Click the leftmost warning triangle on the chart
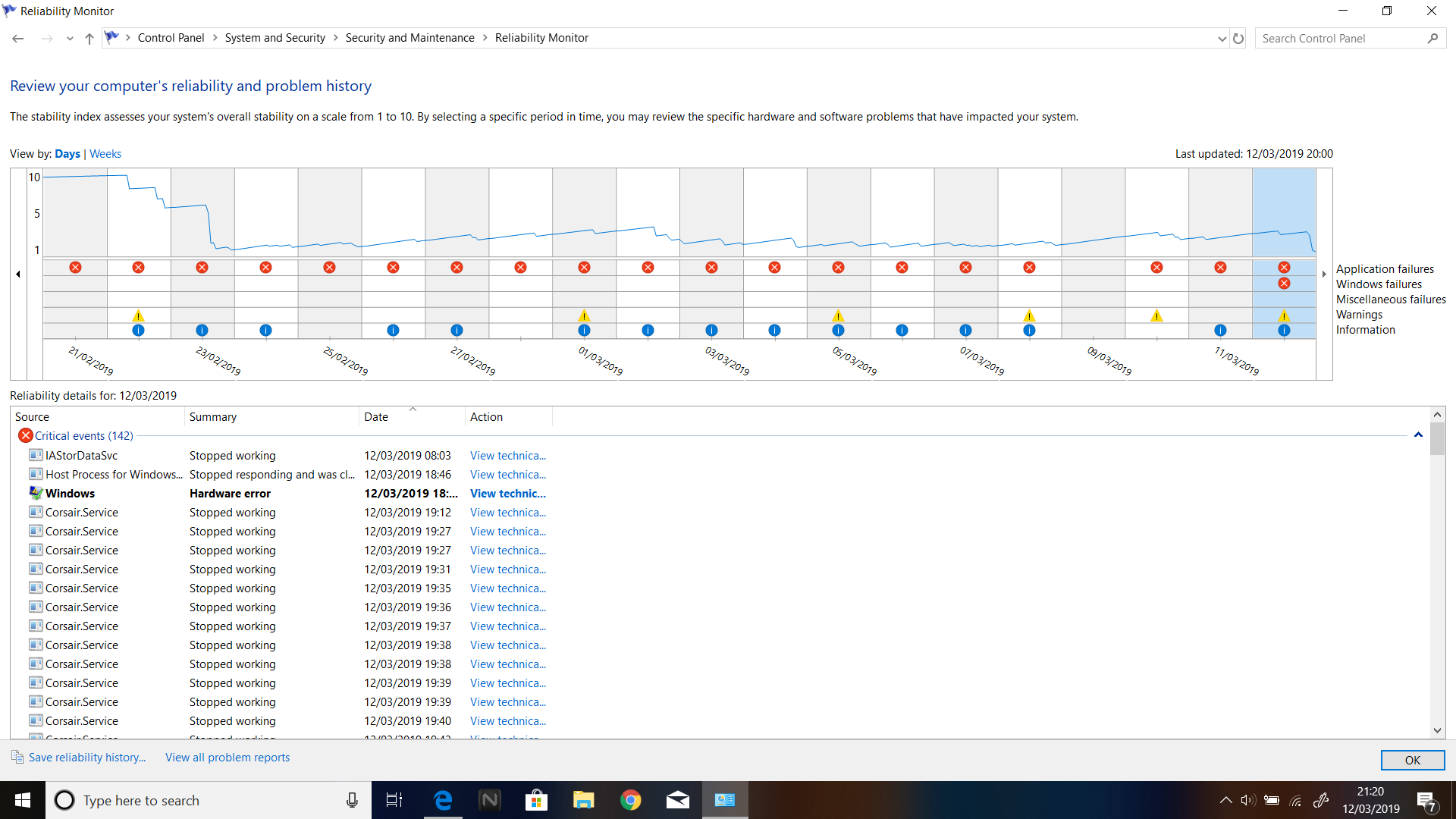This screenshot has width=1456, height=819. pyautogui.click(x=138, y=315)
